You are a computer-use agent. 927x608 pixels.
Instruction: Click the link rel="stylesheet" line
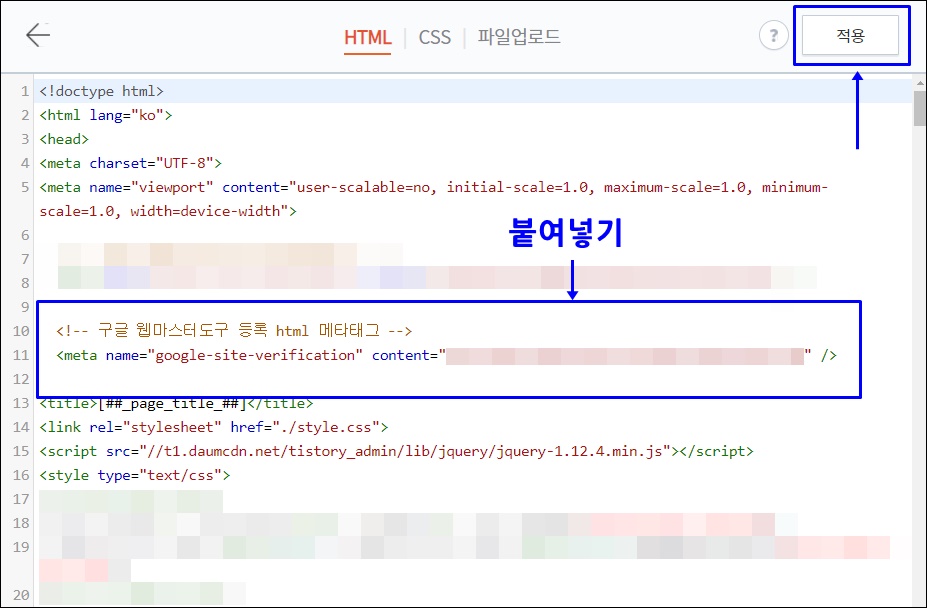coord(214,427)
